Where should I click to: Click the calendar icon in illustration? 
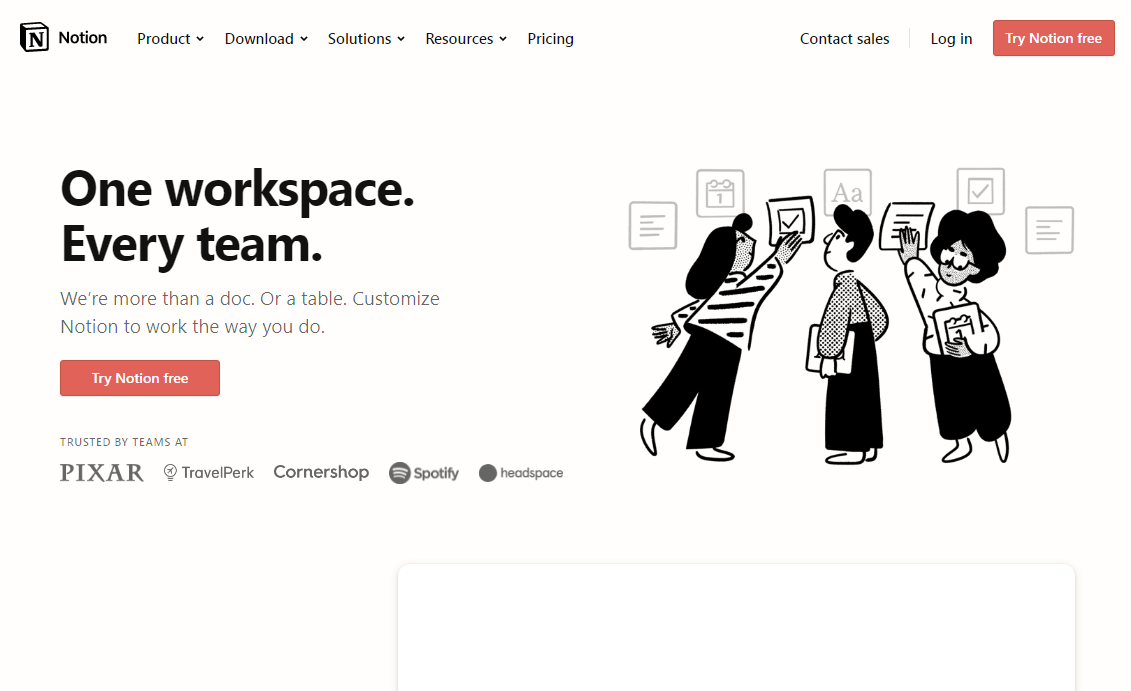tap(720, 193)
